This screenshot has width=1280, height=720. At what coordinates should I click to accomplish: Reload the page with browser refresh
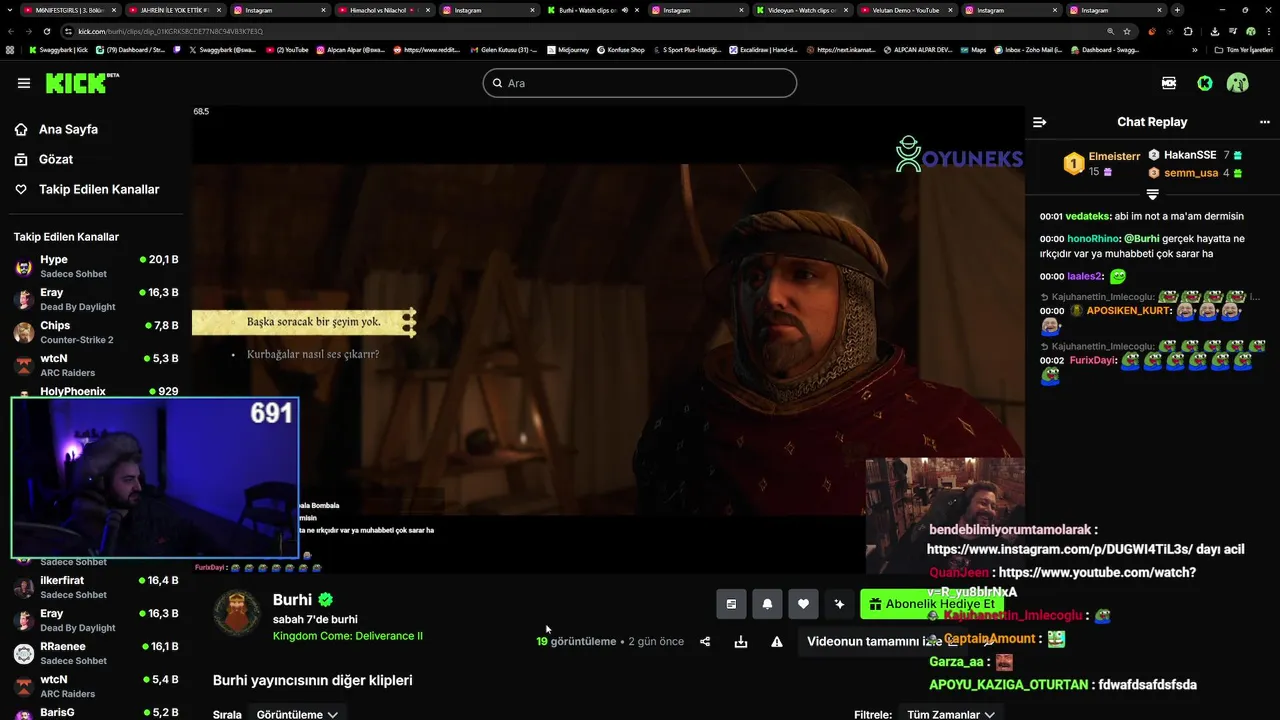pos(47,31)
